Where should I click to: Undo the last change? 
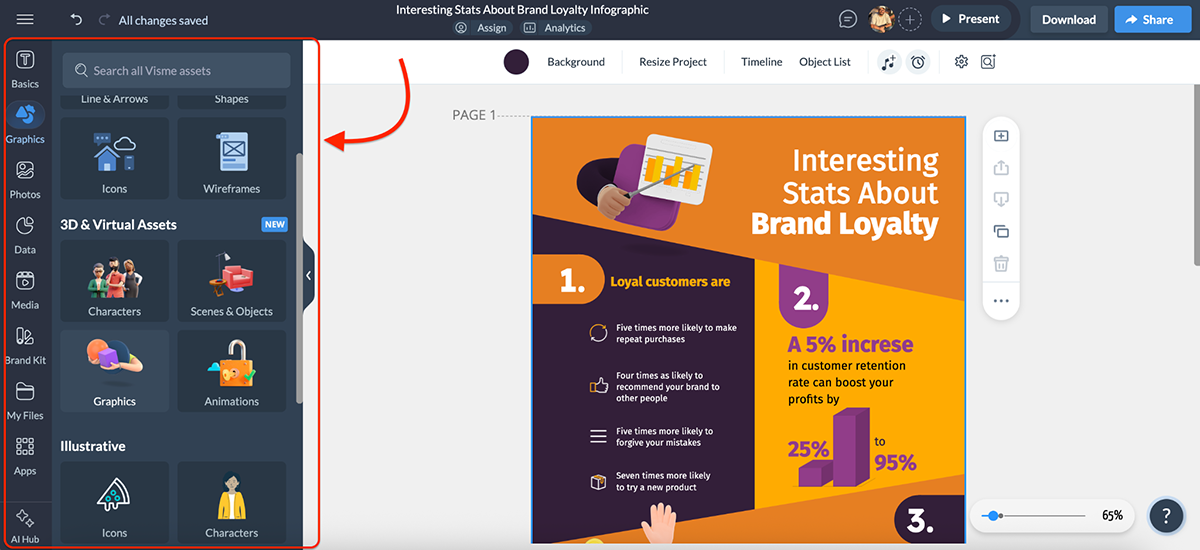[x=77, y=19]
